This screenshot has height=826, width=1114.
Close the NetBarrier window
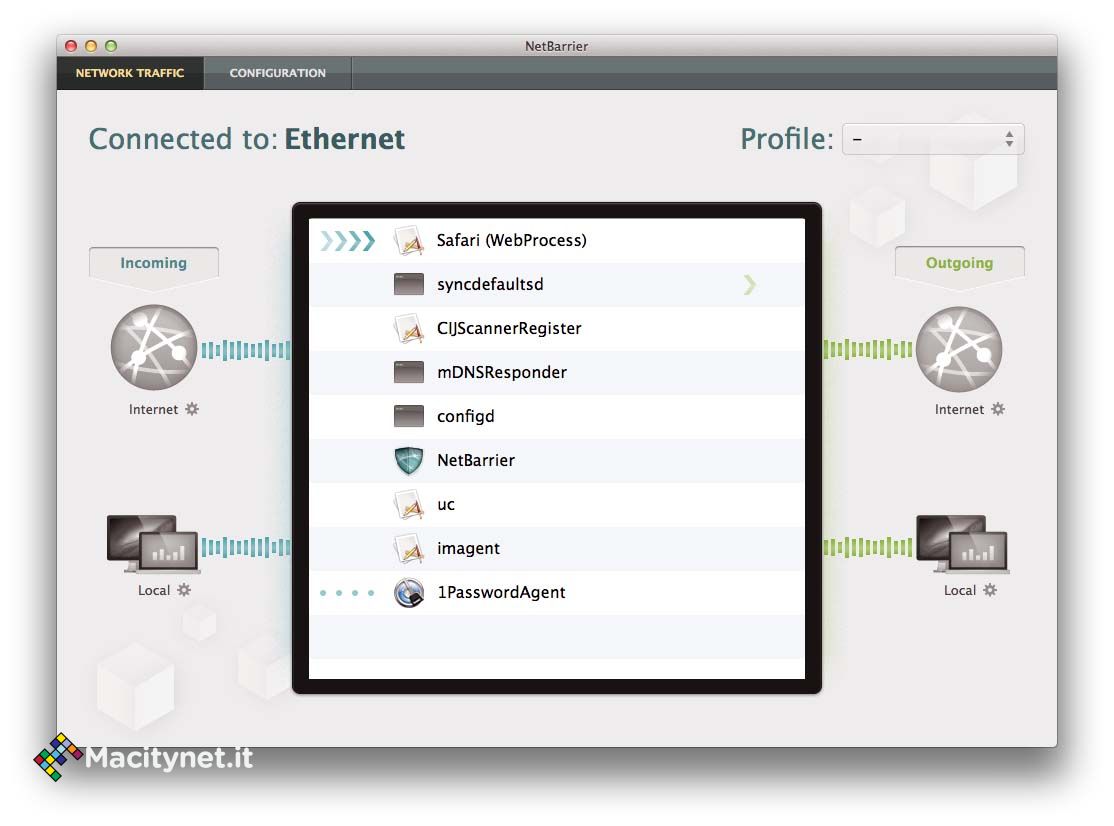tap(71, 46)
